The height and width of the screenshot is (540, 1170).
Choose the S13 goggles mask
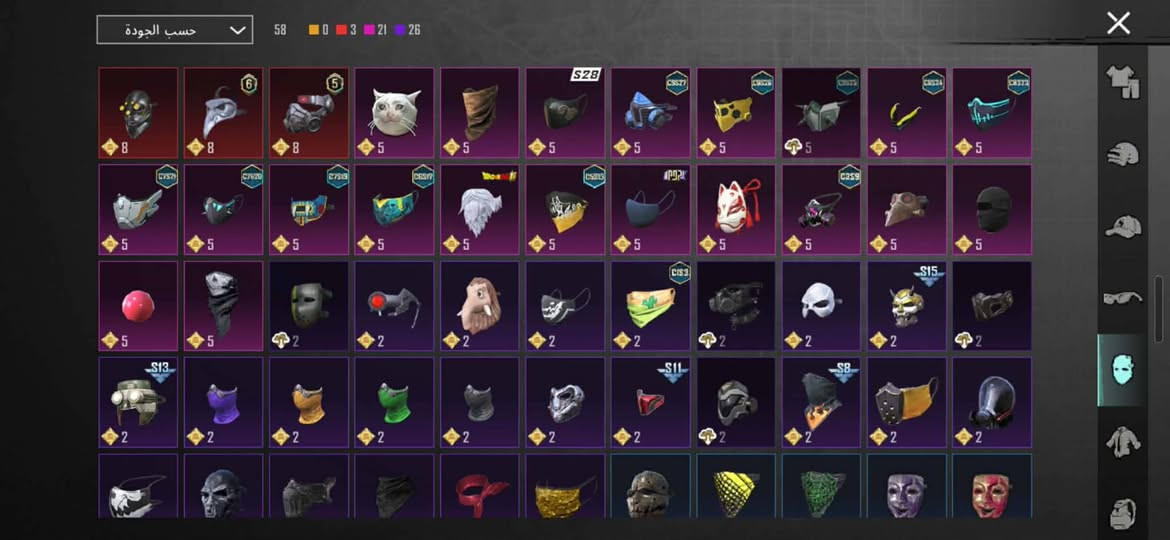pos(138,402)
